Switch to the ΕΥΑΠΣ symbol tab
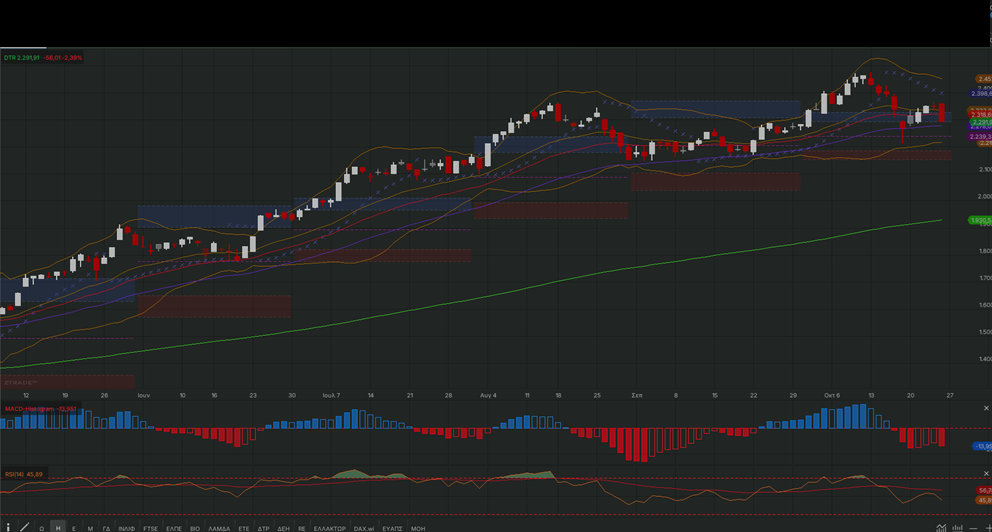 tap(392, 528)
